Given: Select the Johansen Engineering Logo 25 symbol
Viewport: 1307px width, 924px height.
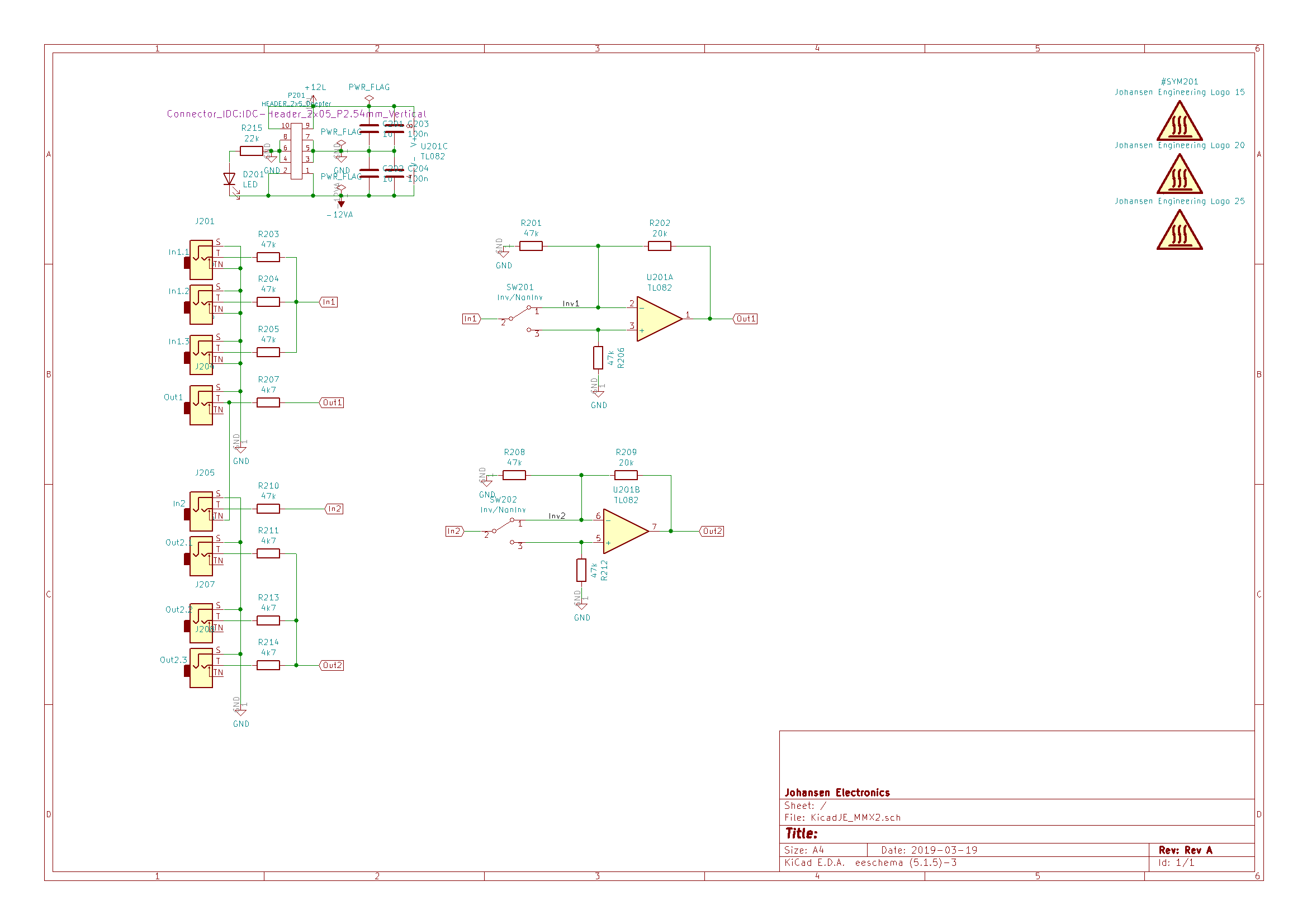Looking at the screenshot, I should coord(1180,230).
